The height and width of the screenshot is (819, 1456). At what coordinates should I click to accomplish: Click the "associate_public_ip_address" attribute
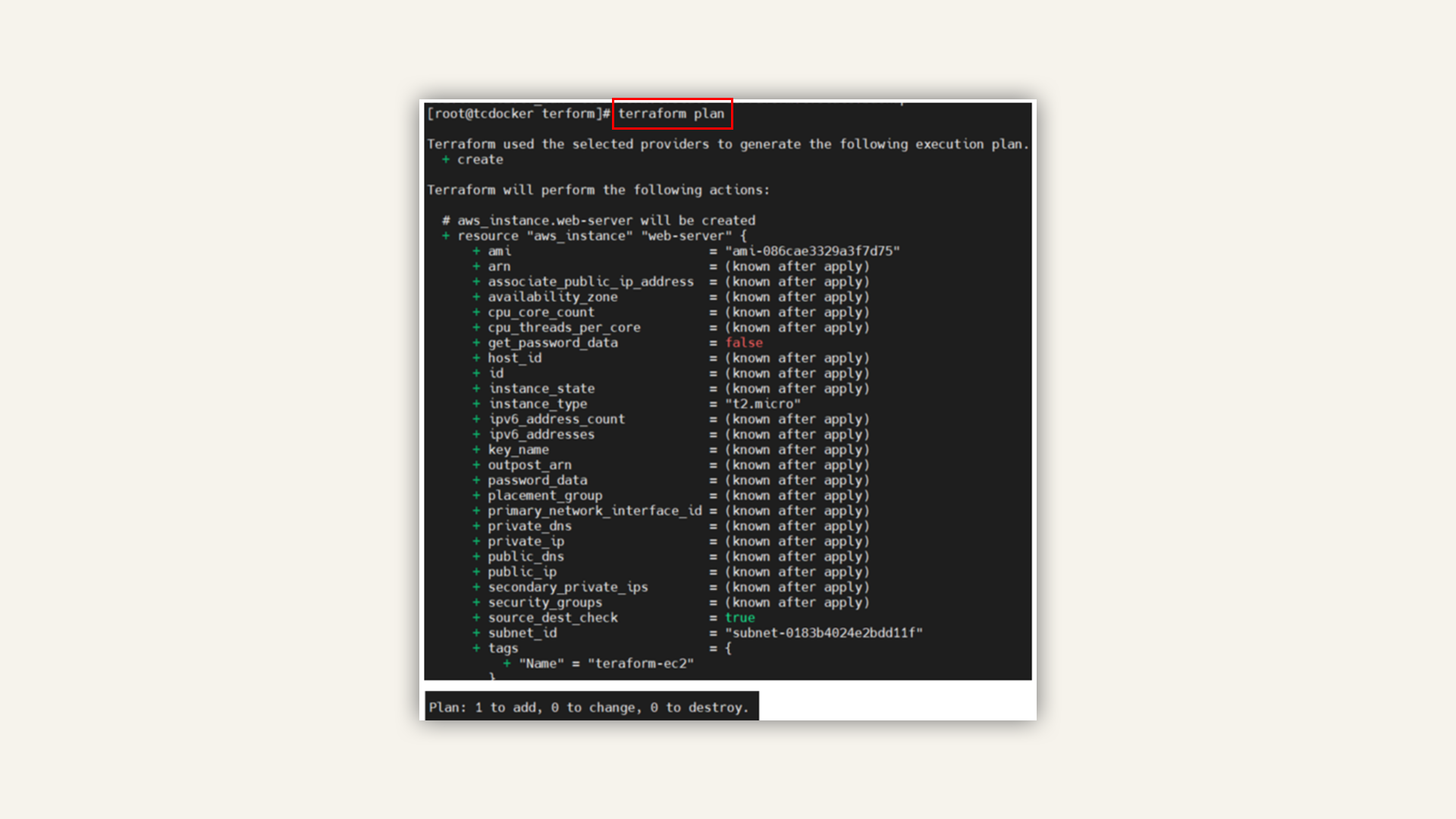pyautogui.click(x=591, y=281)
